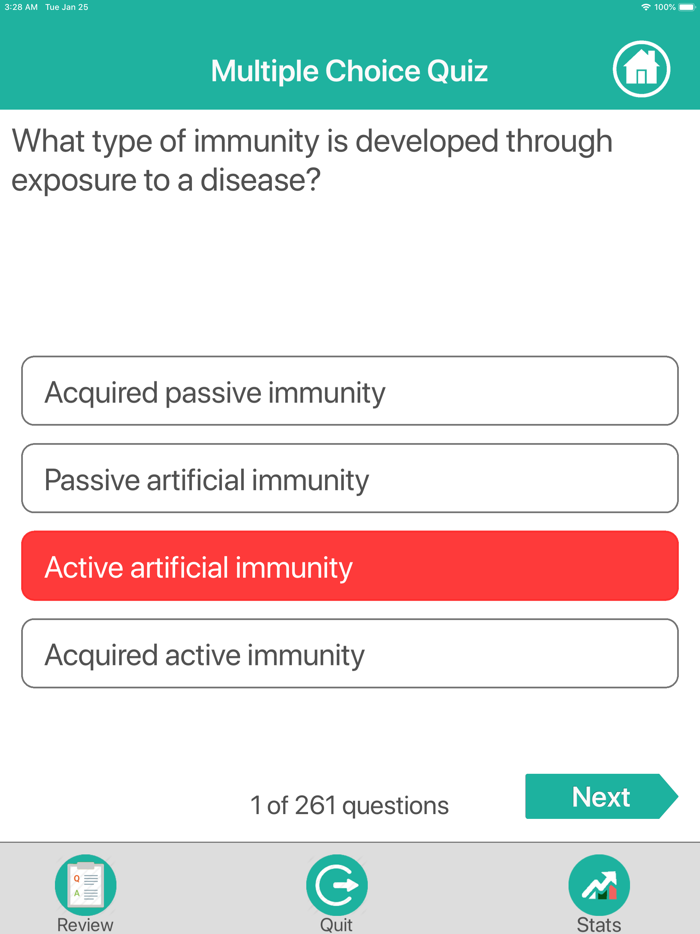The image size is (700, 934).
Task: Advance to the next question with Next
Action: point(600,796)
